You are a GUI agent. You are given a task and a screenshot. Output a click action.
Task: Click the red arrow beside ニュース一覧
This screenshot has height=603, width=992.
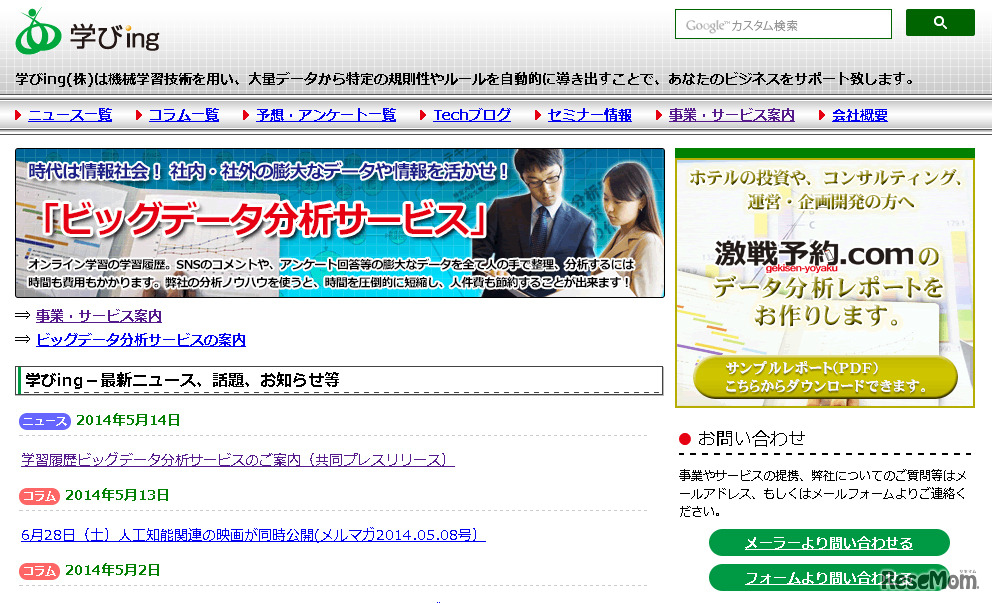tap(16, 114)
